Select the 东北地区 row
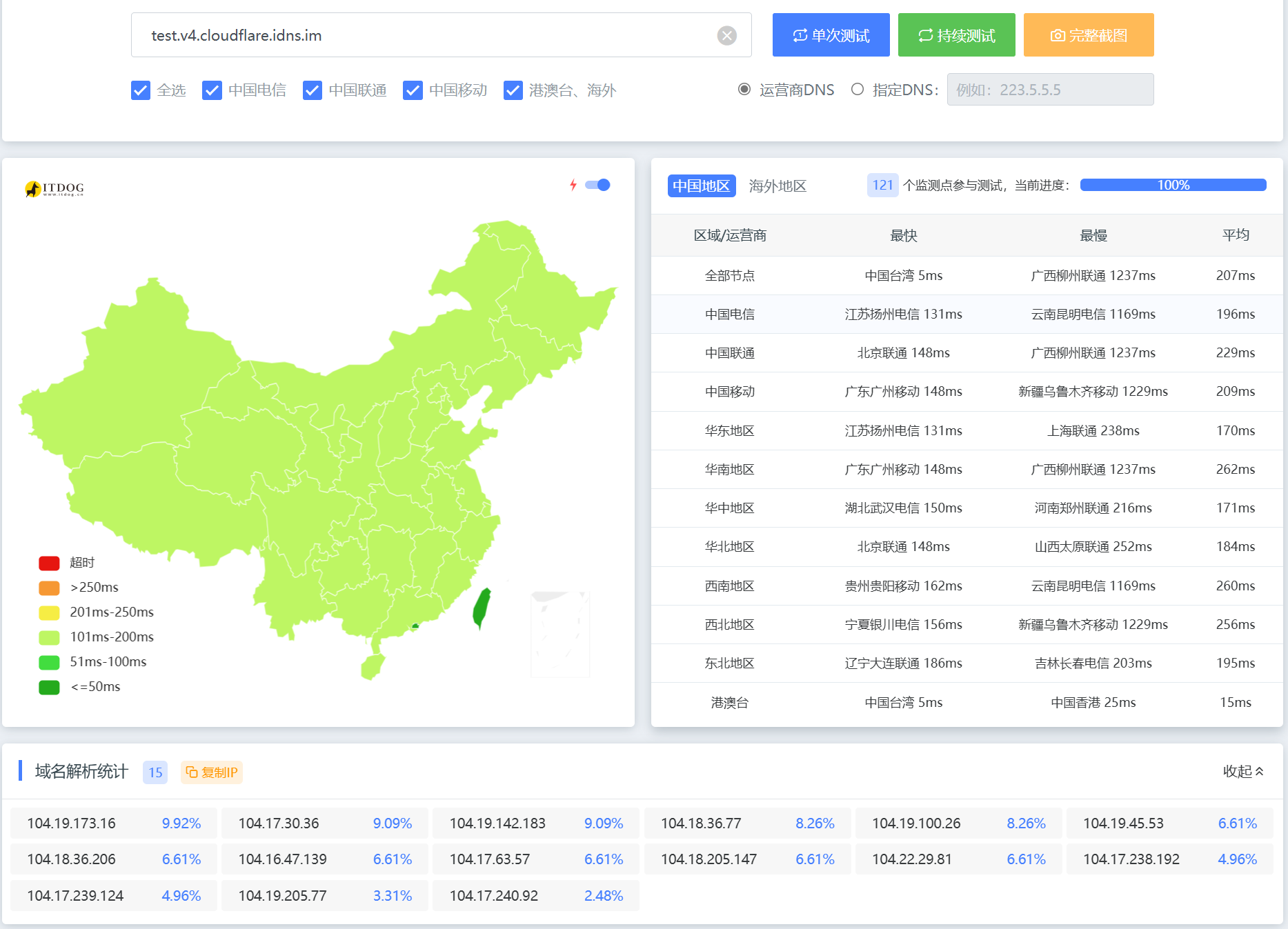1288x929 pixels. pyautogui.click(x=967, y=663)
